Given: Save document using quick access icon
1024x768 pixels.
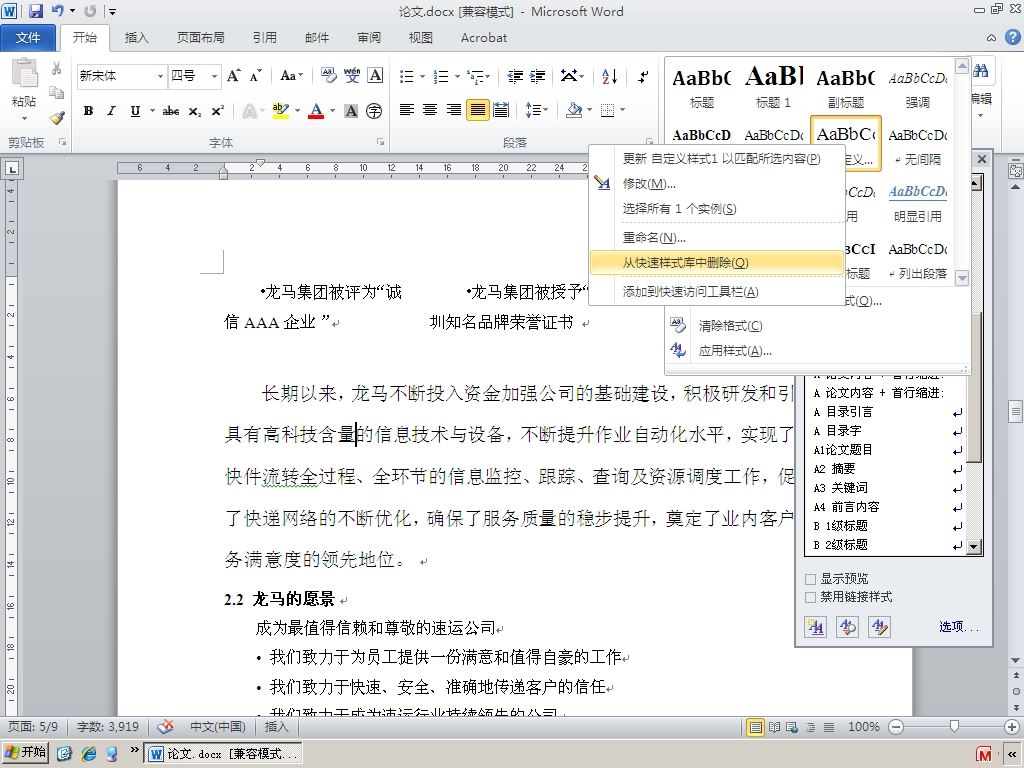Looking at the screenshot, I should tap(35, 11).
